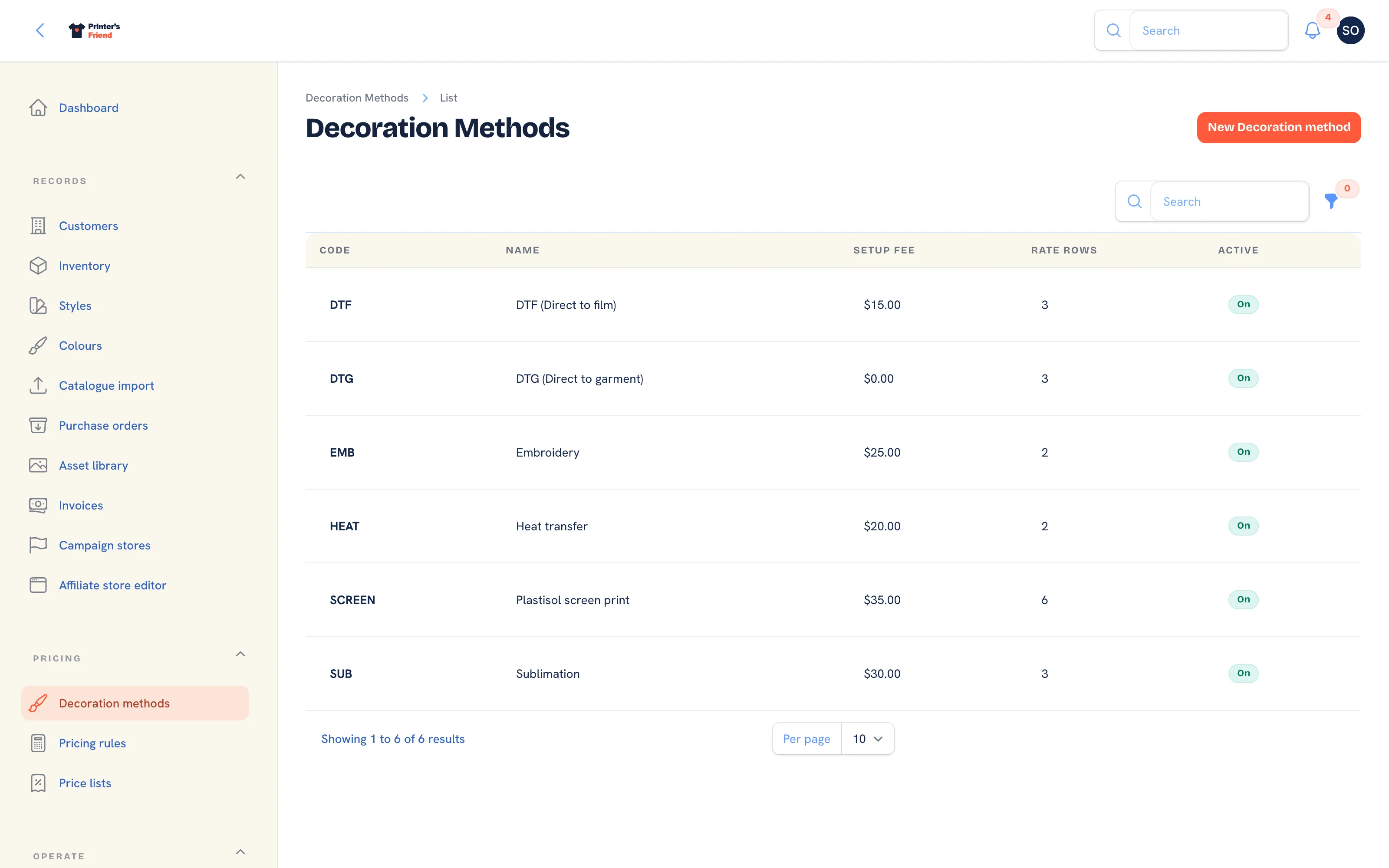Open Price lists in the sidebar
1389x868 pixels.
135,783
